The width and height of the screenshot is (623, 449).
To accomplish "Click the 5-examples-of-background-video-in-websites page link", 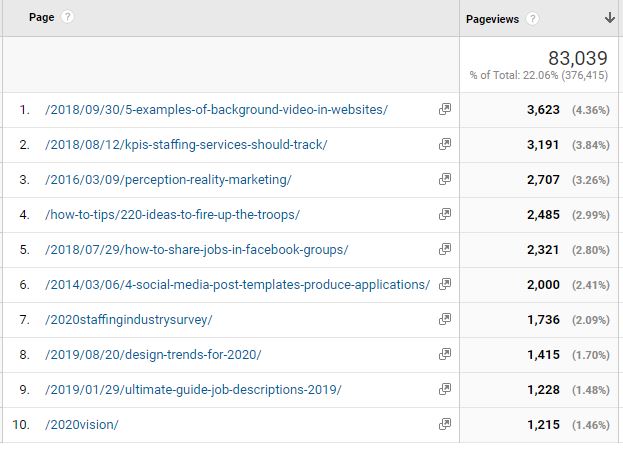I will (x=217, y=110).
